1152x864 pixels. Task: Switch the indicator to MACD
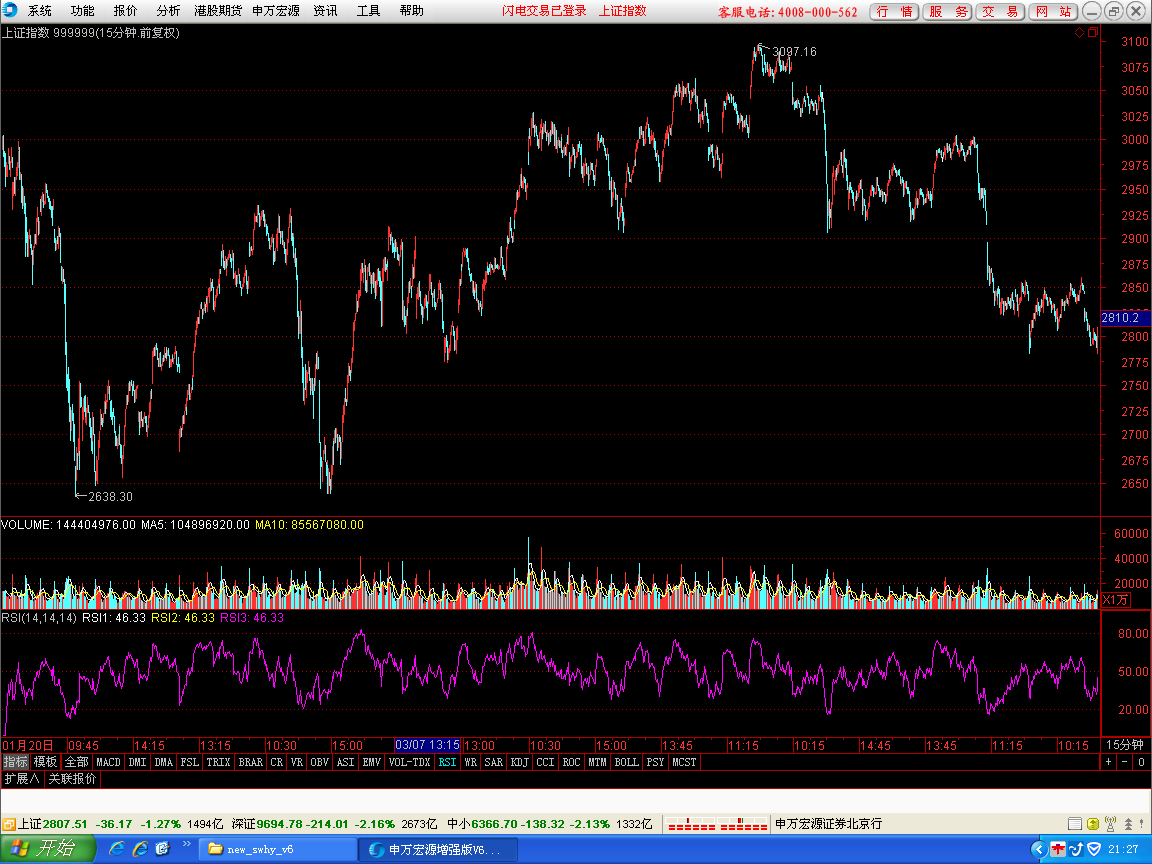(108, 762)
